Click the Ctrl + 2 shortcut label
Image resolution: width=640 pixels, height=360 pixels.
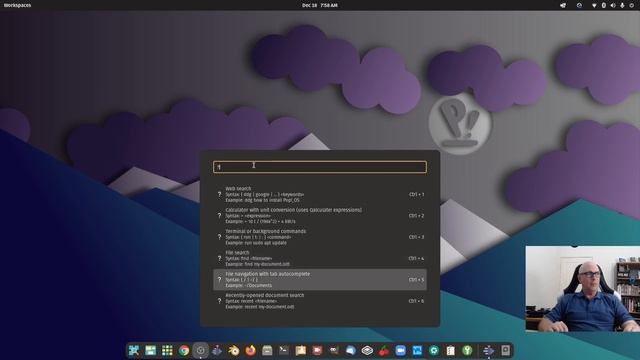(416, 216)
